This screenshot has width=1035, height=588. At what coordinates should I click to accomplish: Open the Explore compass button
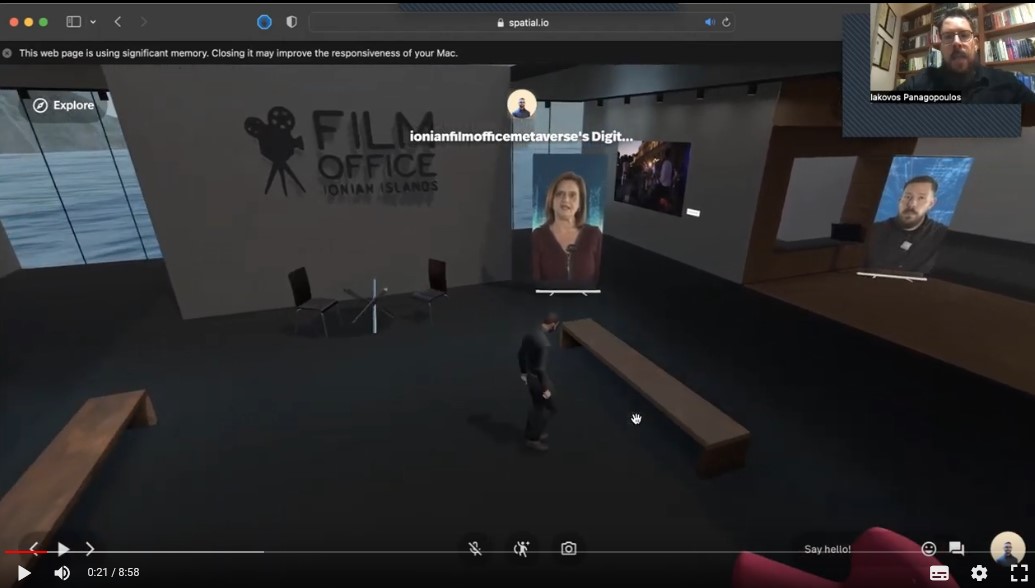(63, 105)
